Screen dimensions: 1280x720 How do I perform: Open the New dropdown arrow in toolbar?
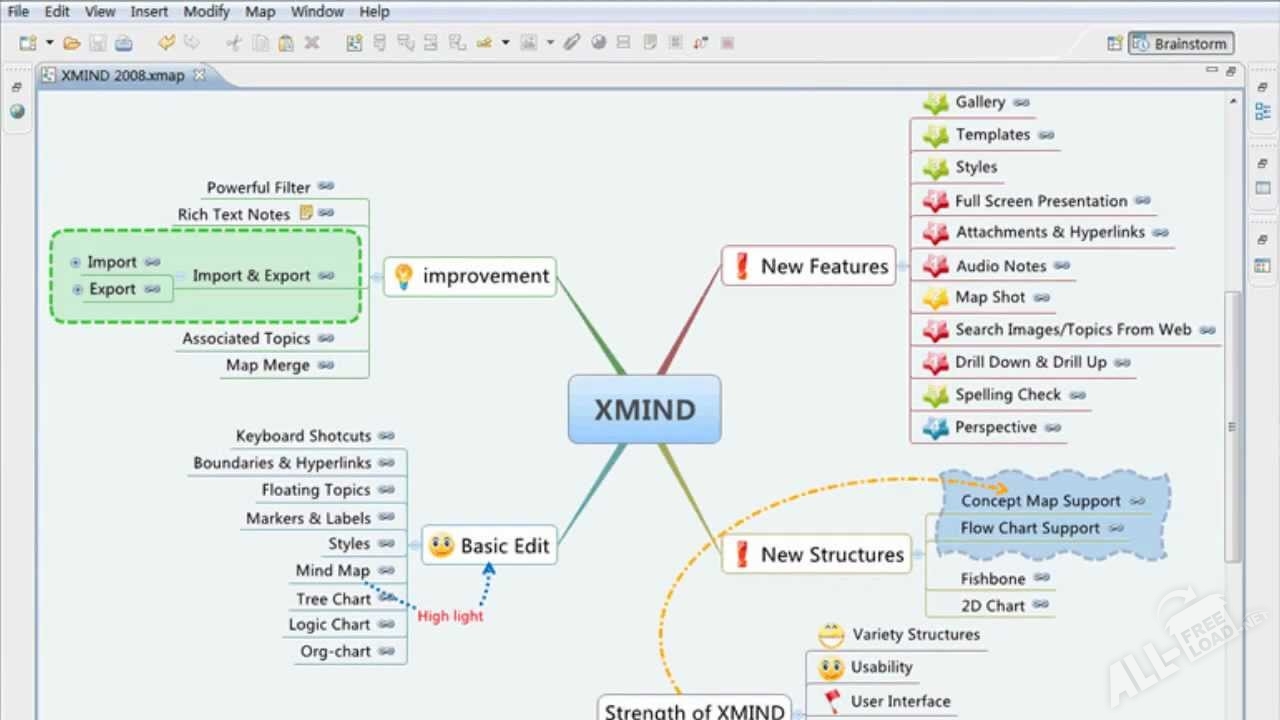click(x=49, y=43)
